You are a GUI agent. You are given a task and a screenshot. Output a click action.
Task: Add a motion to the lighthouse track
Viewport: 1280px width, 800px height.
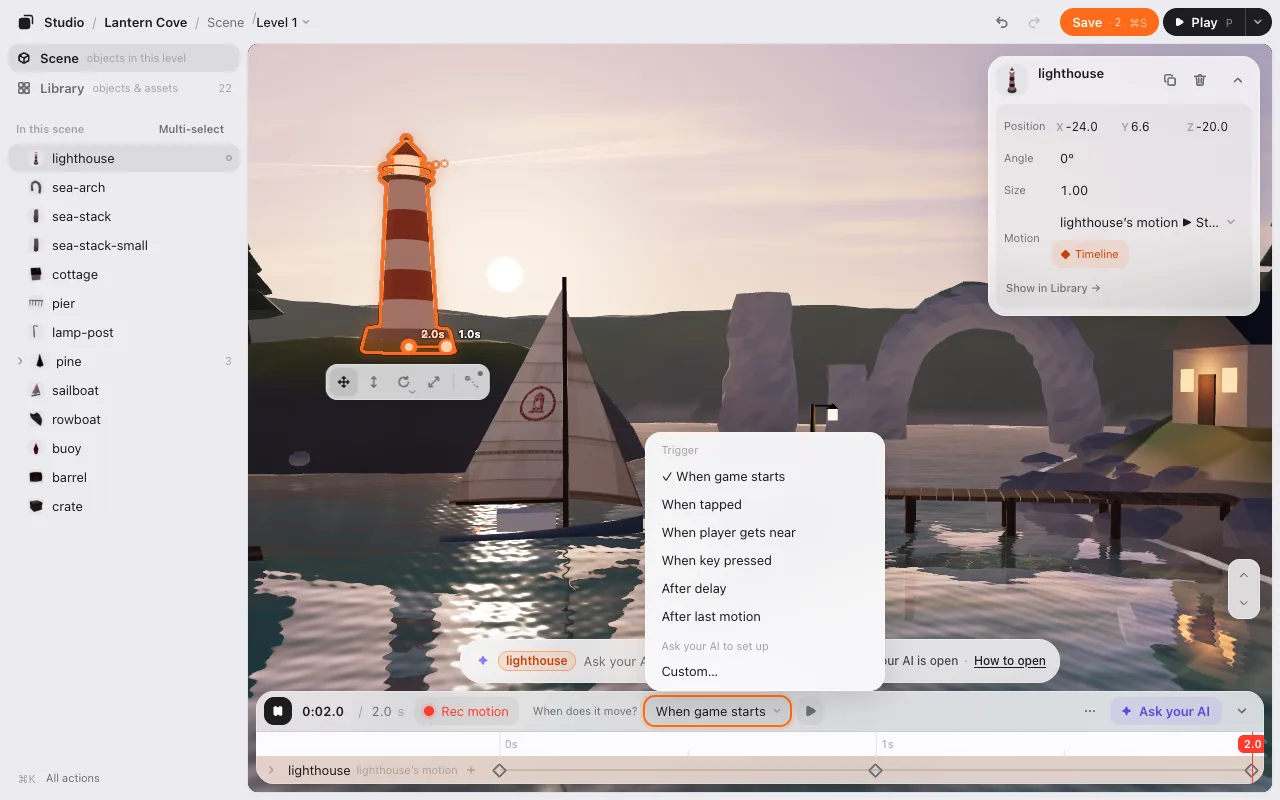[x=471, y=770]
